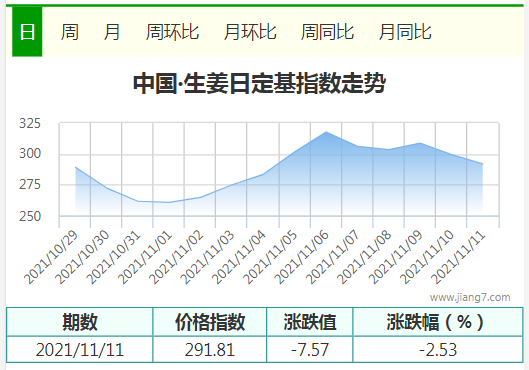
Task: Click the 2021/11/11 last data point on chart
Action: [483, 164]
